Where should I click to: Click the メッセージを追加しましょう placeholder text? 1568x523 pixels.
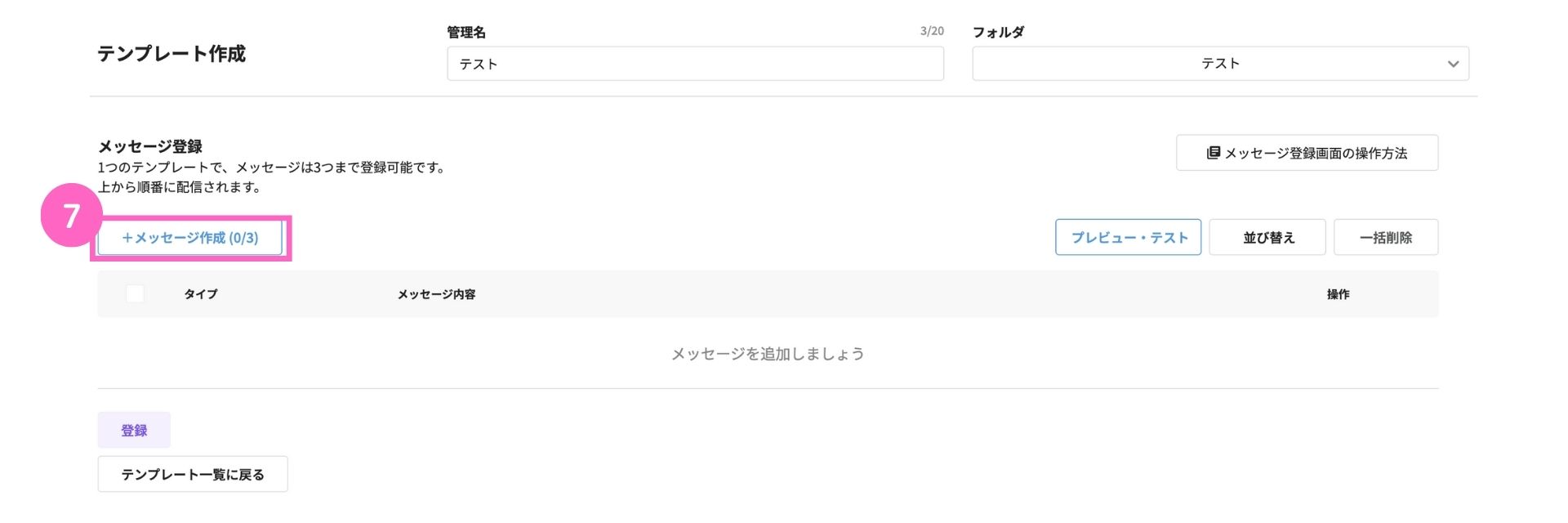click(768, 354)
